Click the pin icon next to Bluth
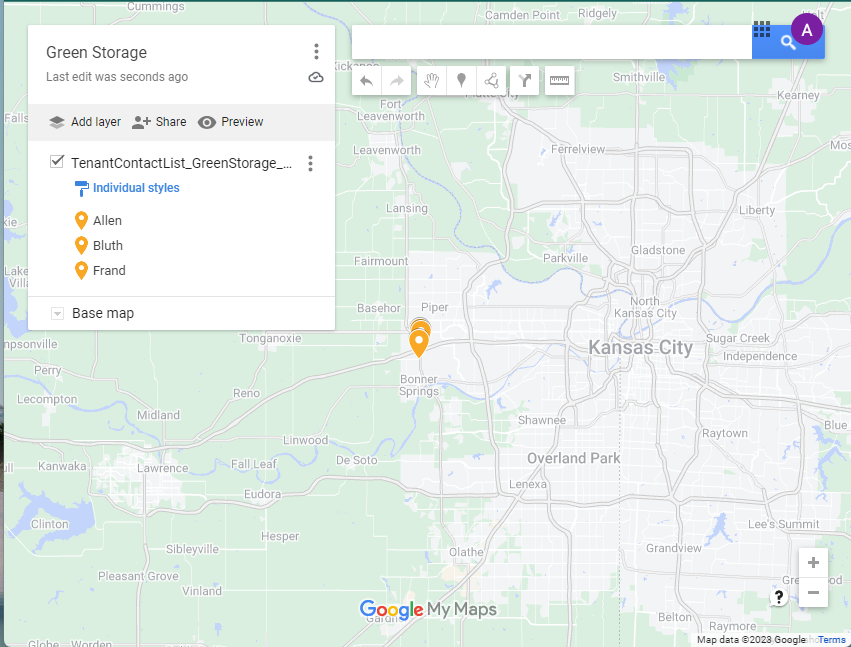The width and height of the screenshot is (851, 647). (81, 246)
